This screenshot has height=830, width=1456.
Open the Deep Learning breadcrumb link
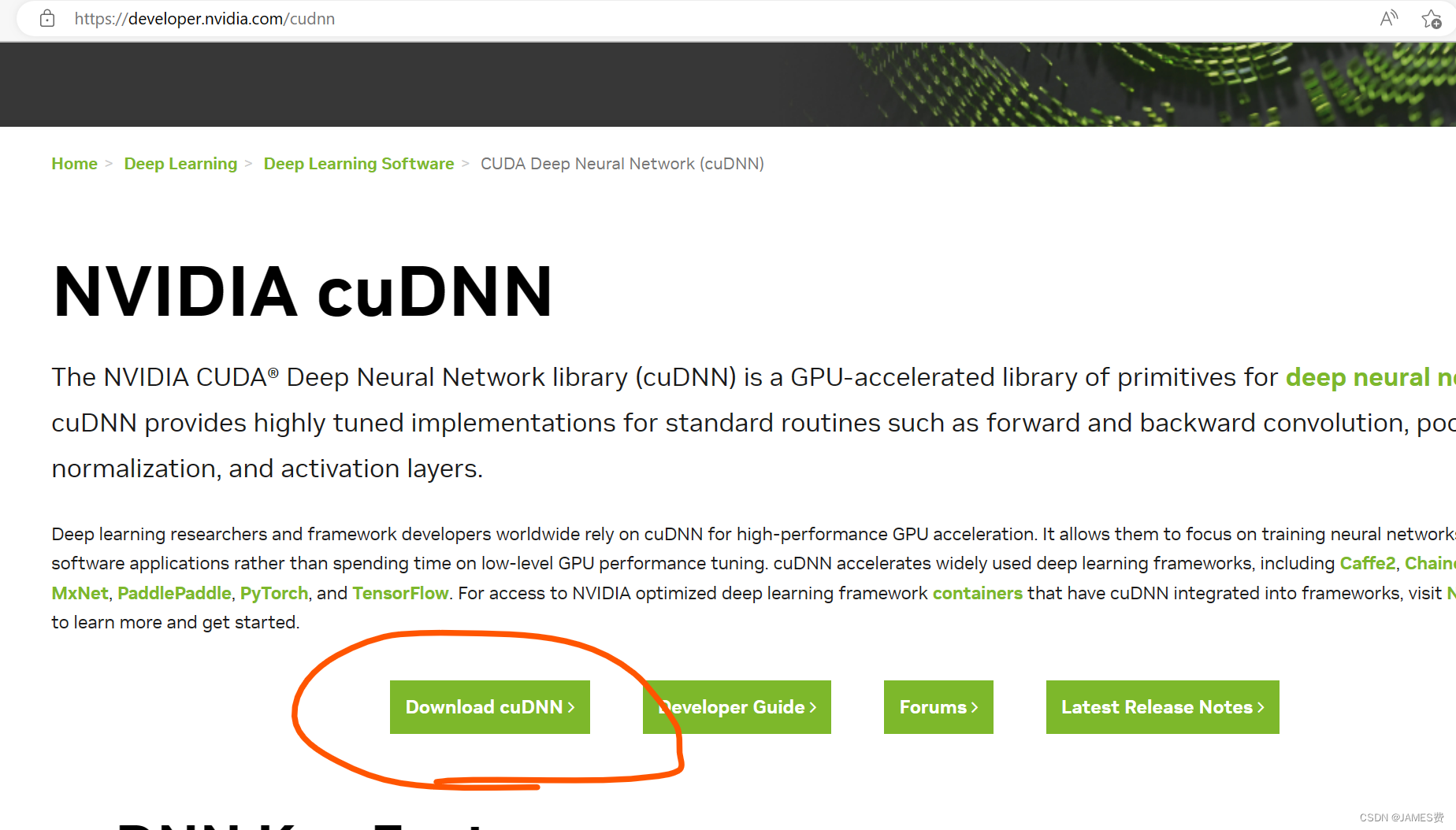click(x=180, y=164)
